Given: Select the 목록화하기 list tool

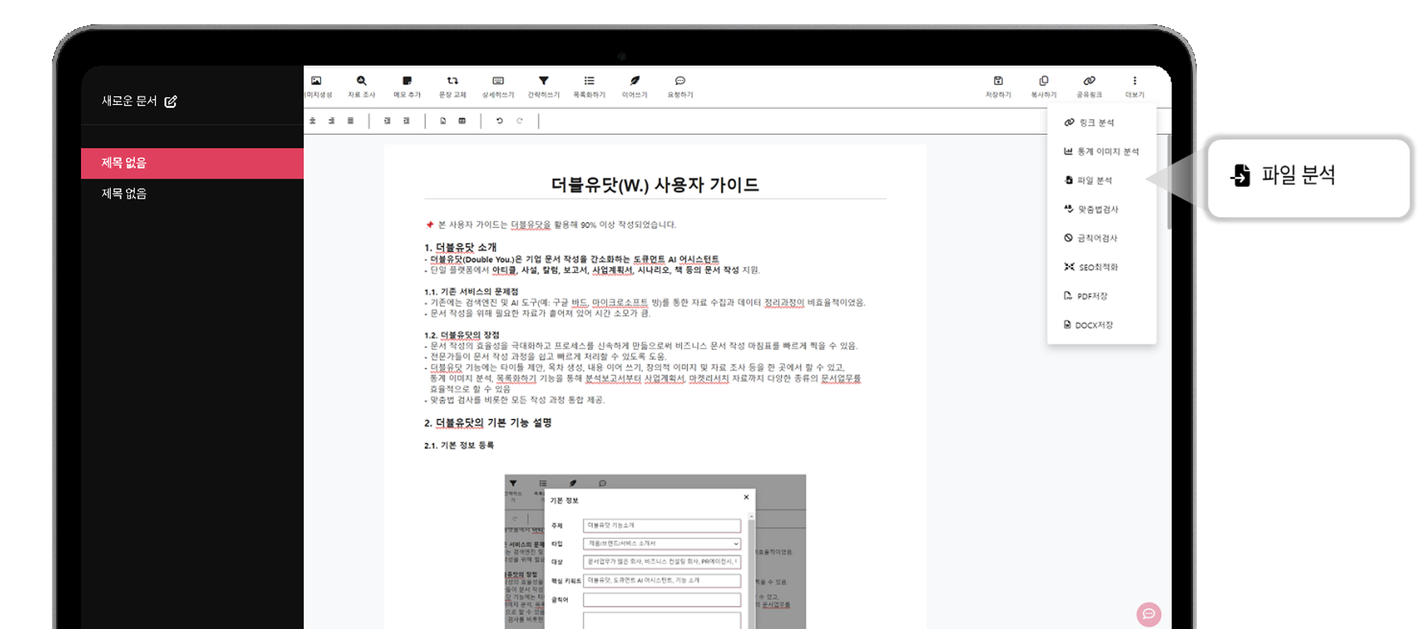Looking at the screenshot, I should point(589,86).
